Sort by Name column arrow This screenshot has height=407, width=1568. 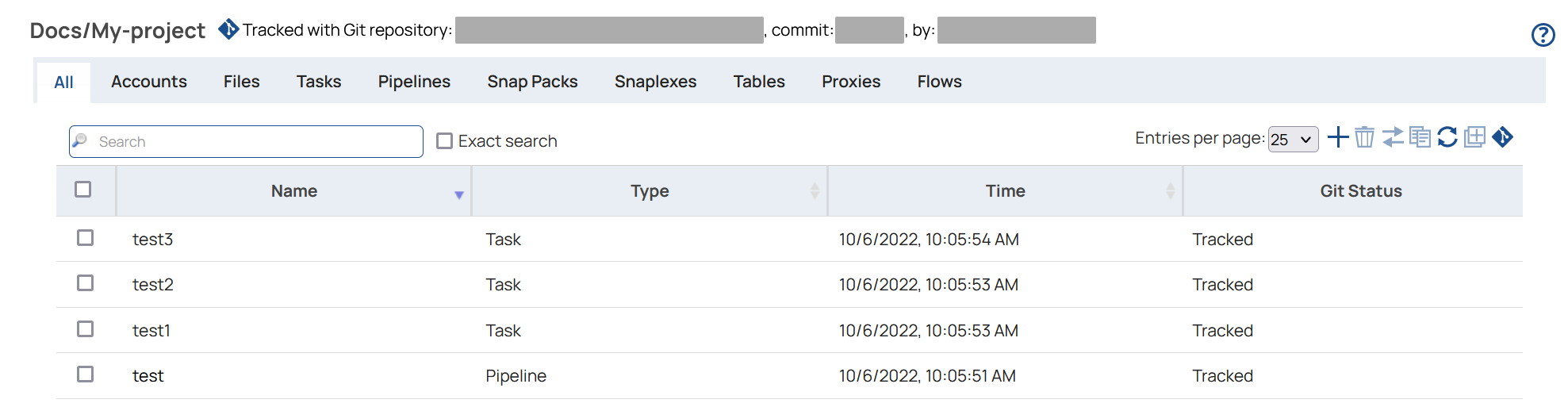[458, 195]
